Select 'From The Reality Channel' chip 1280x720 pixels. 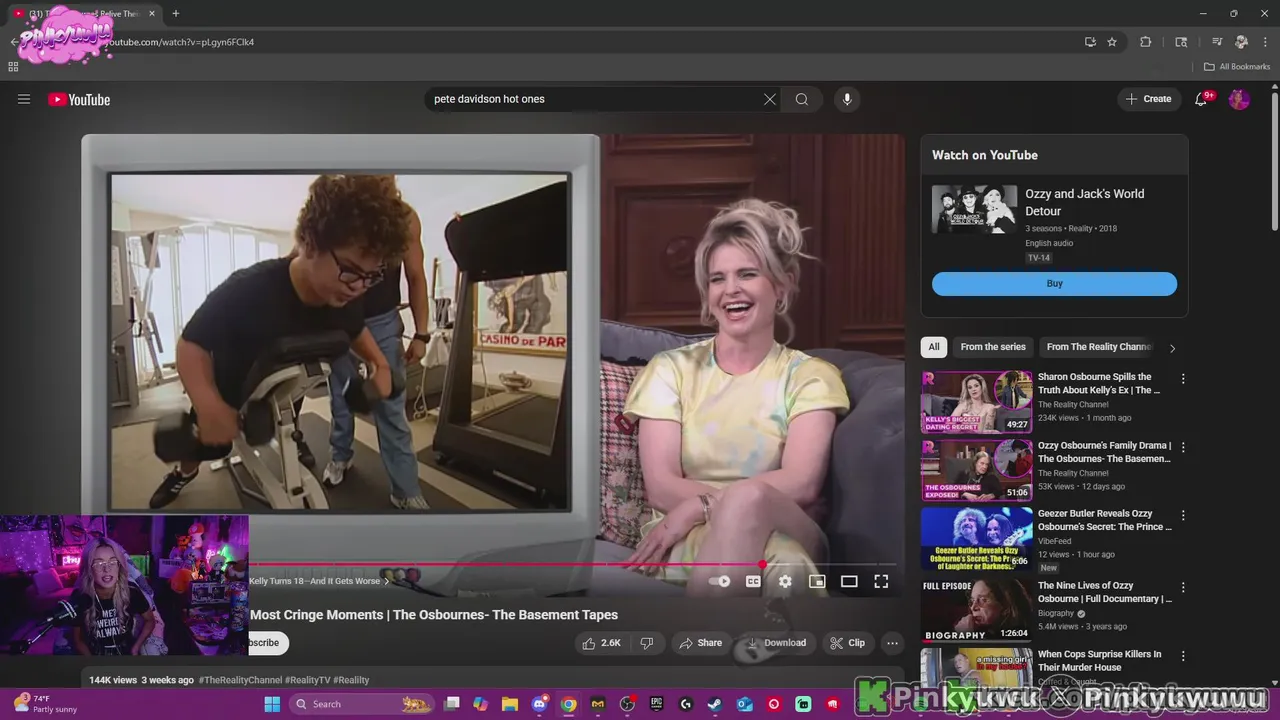(x=1098, y=347)
